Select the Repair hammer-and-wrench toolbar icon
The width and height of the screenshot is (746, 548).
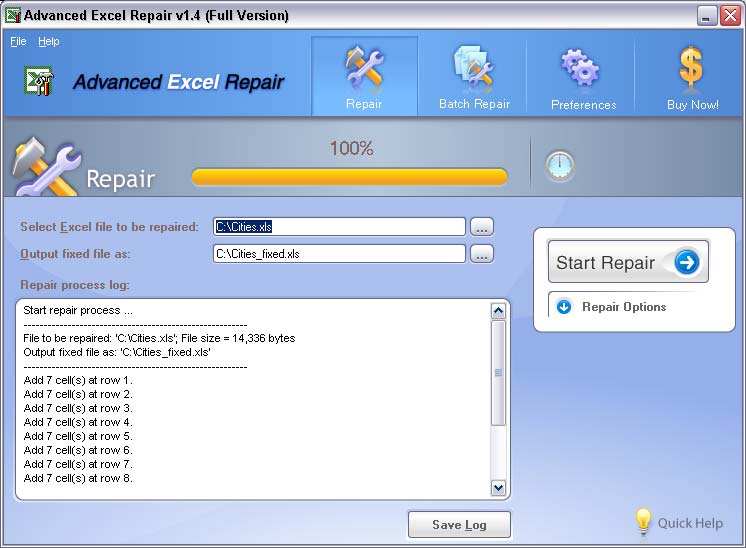click(364, 68)
